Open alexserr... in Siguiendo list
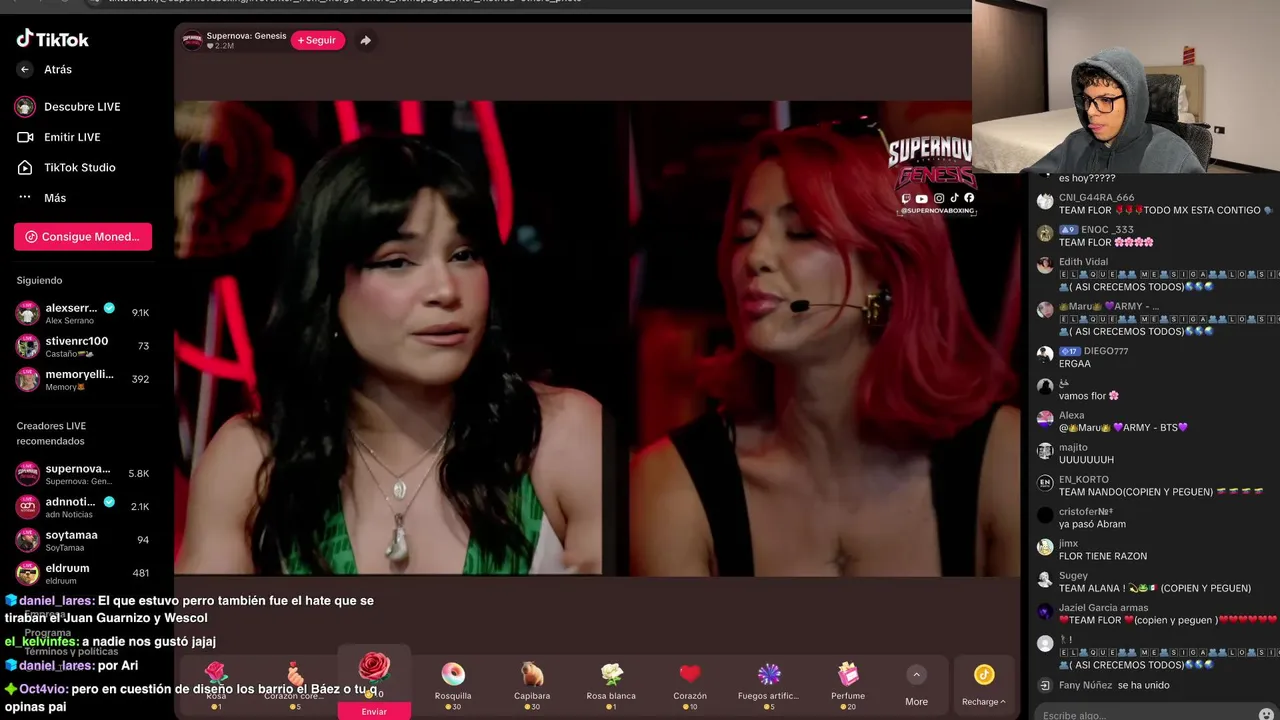This screenshot has height=720, width=1280. coord(83,313)
